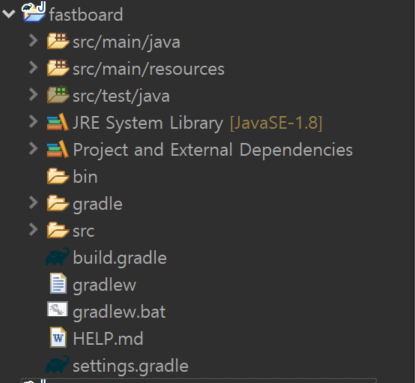Screen dimensions: 415x383
Task: Click the [JavaSE-1.8] version text
Action: pos(276,123)
